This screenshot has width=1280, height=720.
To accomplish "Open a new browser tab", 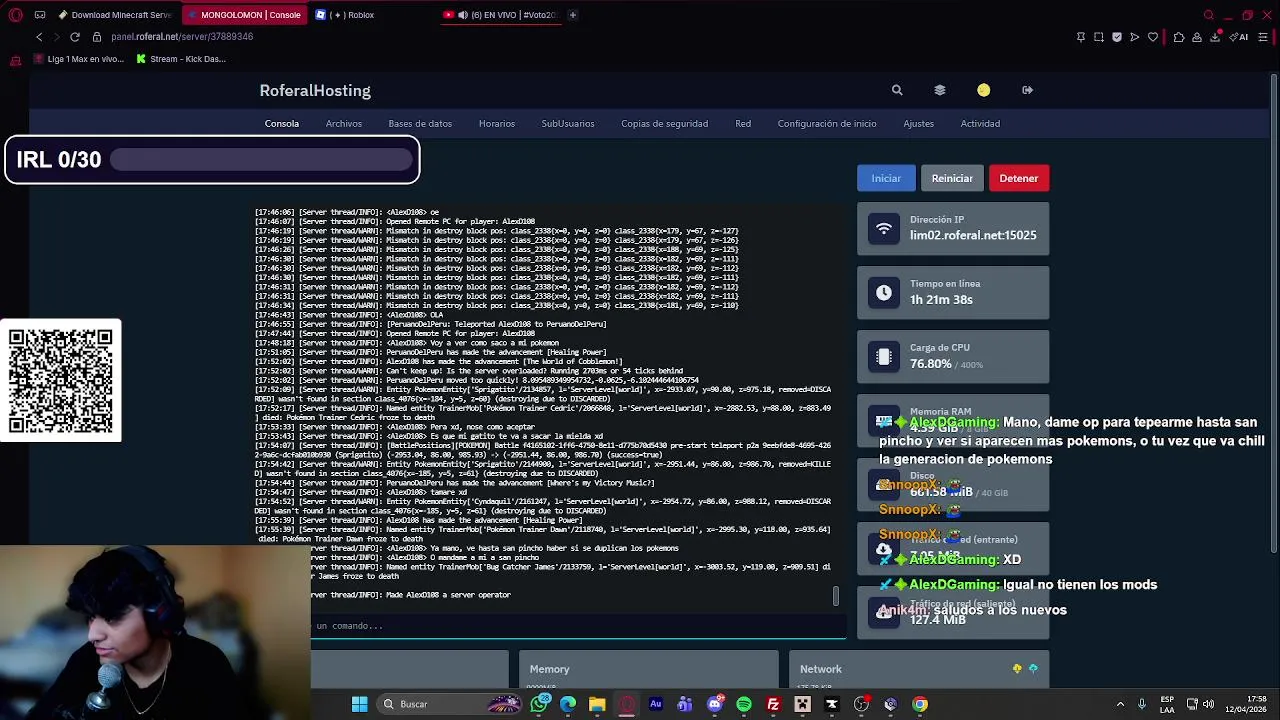I will pyautogui.click(x=573, y=15).
